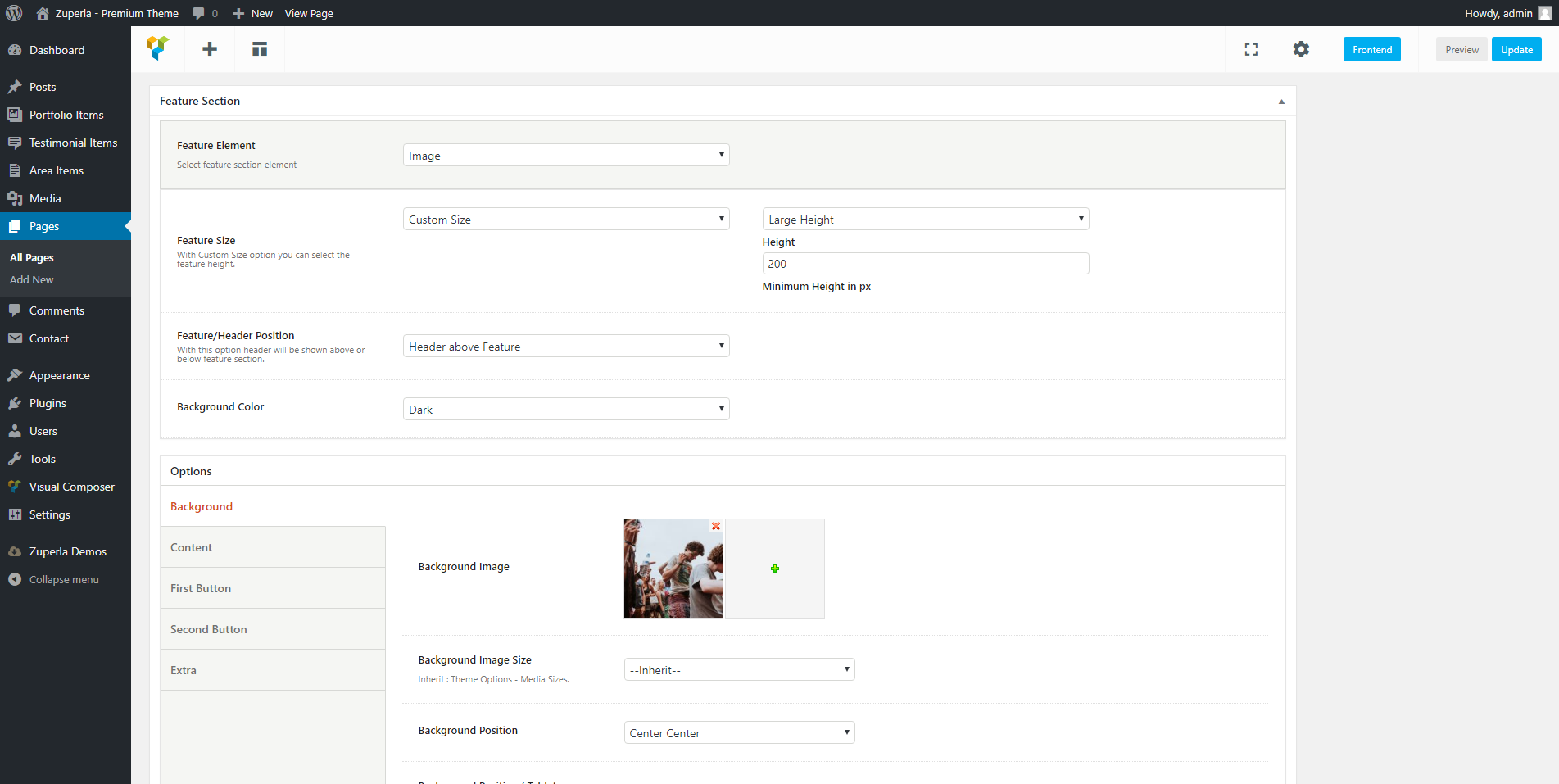
Task: Open Comments menu
Action: (x=66, y=310)
